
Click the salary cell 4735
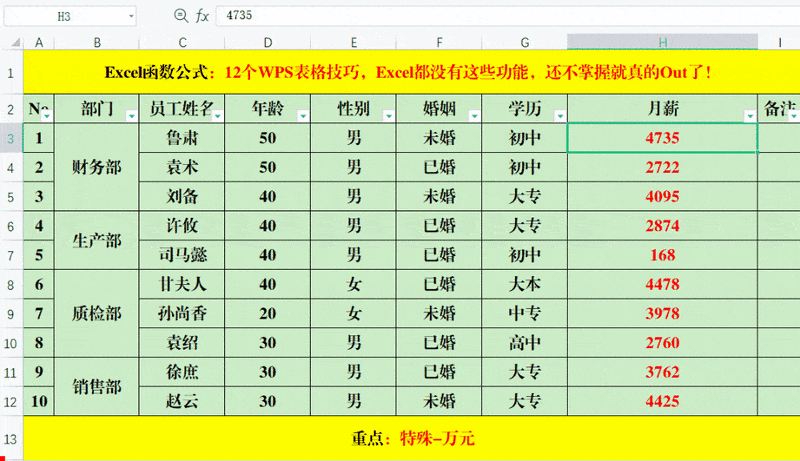pyautogui.click(x=662, y=138)
